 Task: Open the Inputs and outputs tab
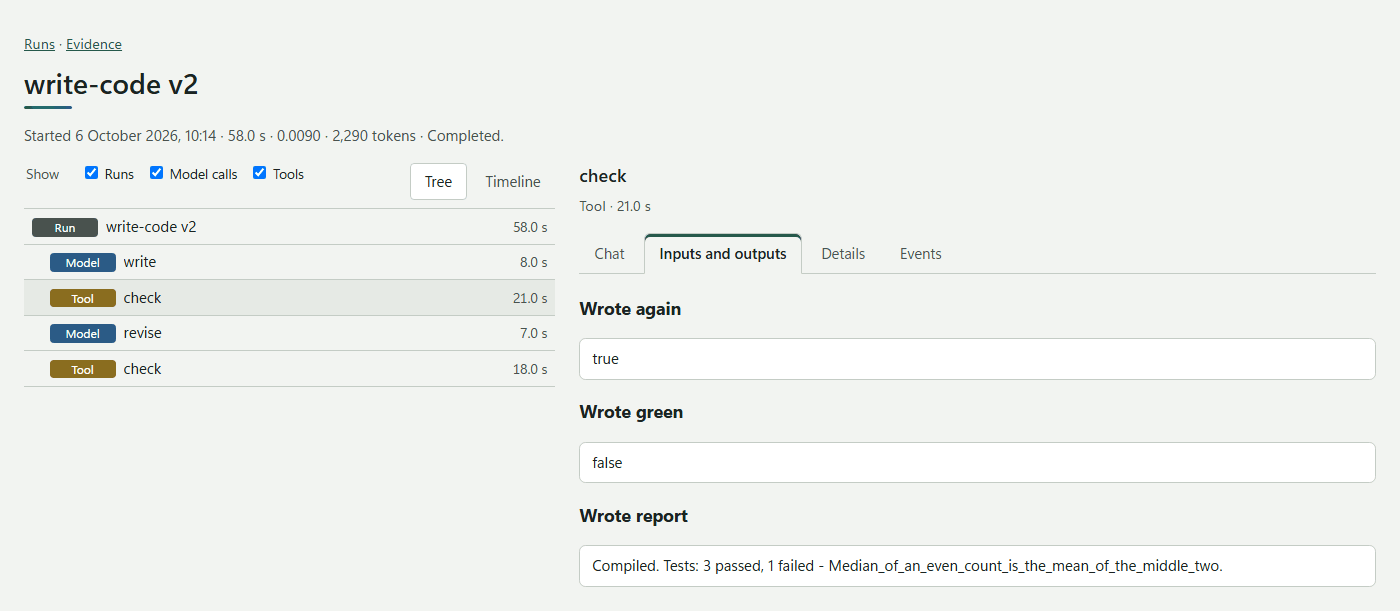pyautogui.click(x=723, y=254)
